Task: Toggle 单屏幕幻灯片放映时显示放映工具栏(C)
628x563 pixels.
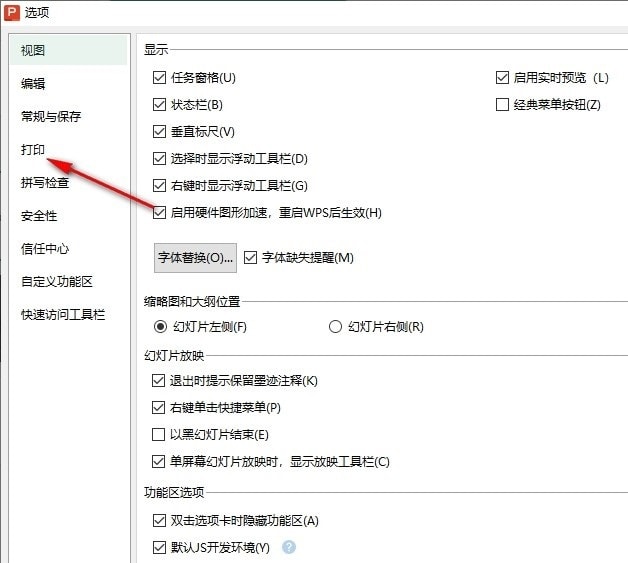Action: point(158,461)
